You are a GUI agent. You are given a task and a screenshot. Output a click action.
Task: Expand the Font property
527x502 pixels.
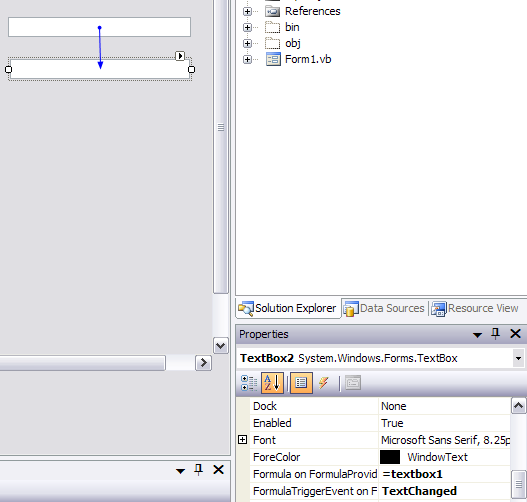pos(242,440)
